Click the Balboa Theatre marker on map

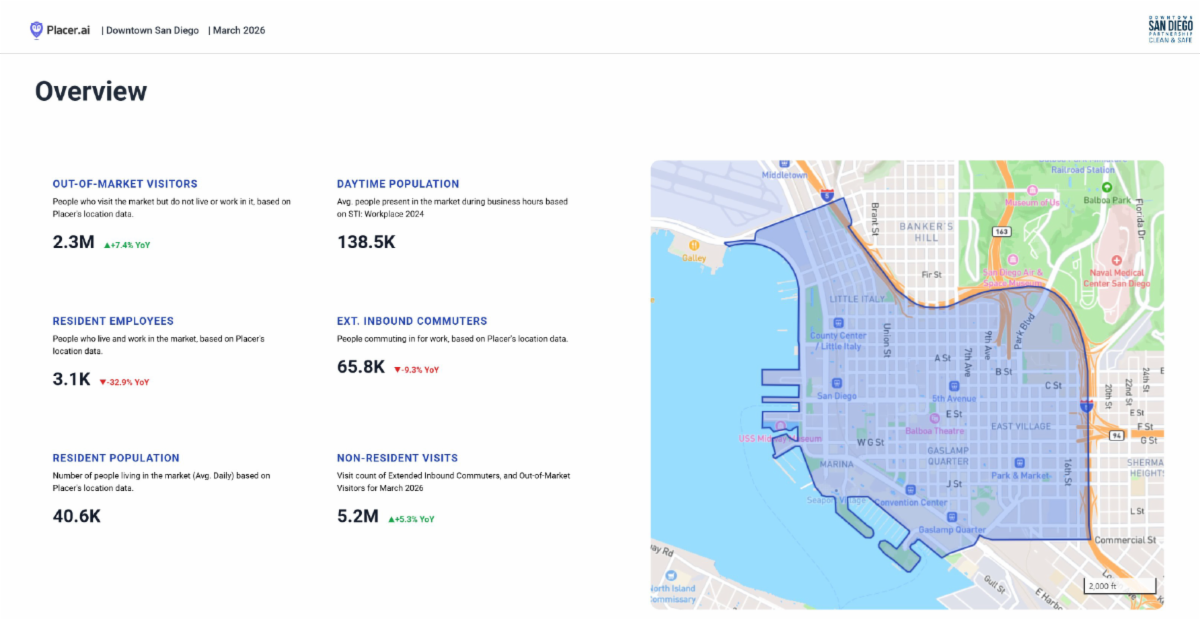click(933, 419)
